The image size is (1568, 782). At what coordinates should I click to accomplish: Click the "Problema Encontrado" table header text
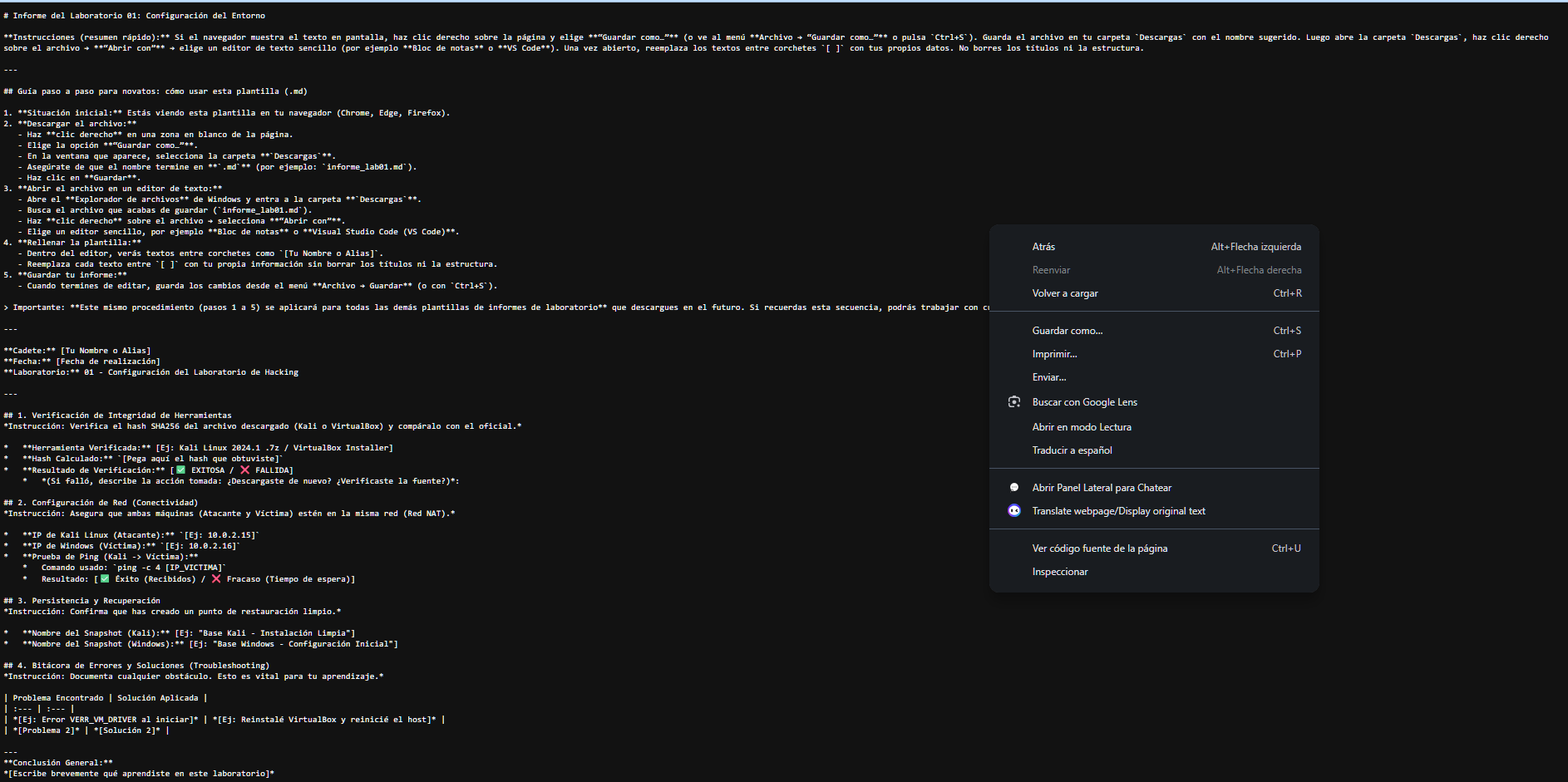click(x=58, y=698)
